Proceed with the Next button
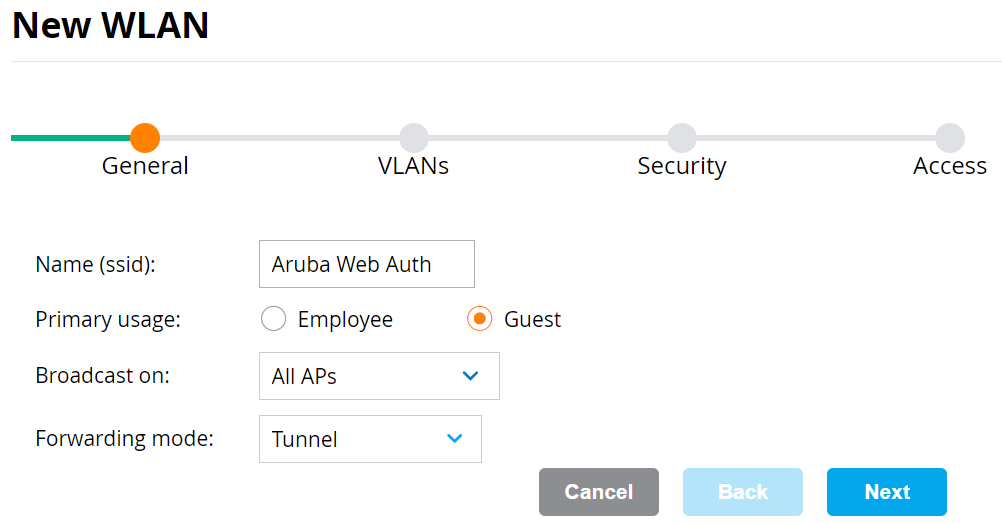Viewport: 1002px width, 523px height. tap(887, 492)
